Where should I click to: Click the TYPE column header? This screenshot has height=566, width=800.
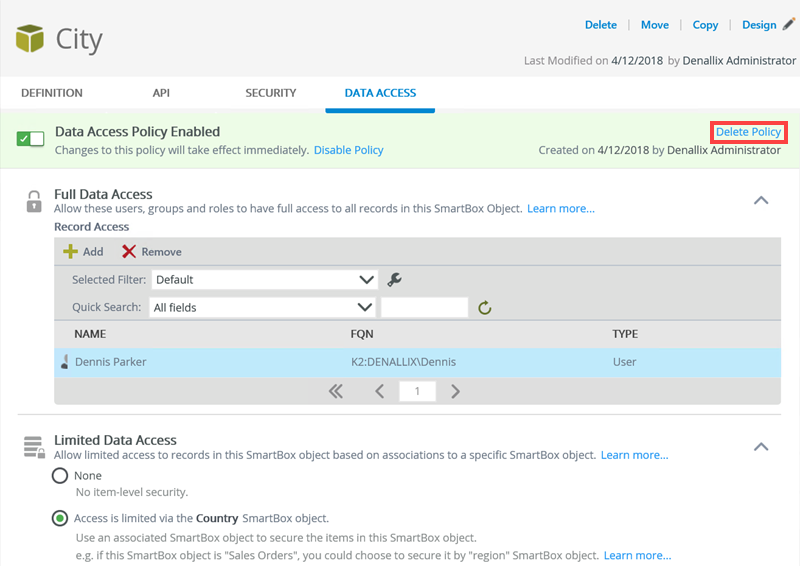(625, 334)
